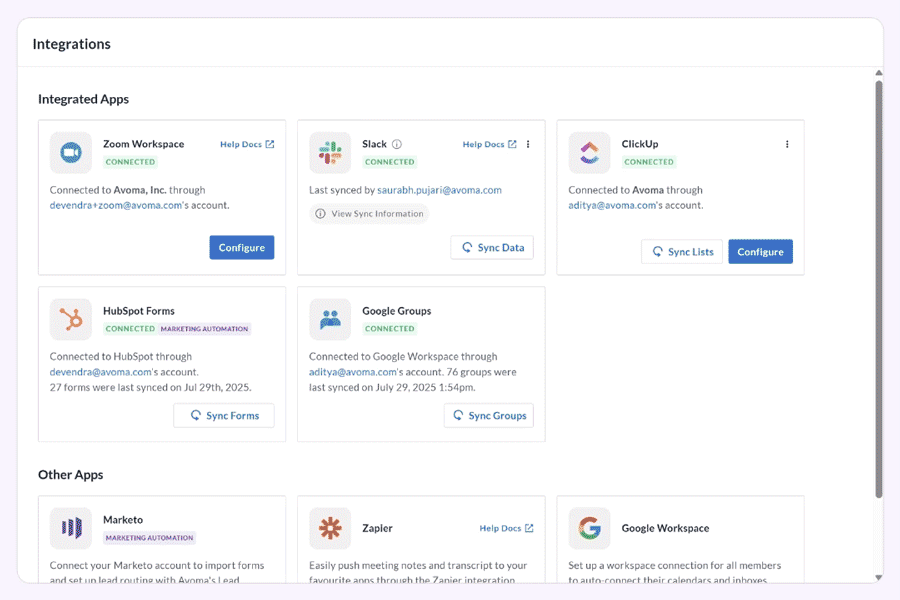Open Slack Help Docs link
This screenshot has width=900, height=600.
(x=489, y=144)
